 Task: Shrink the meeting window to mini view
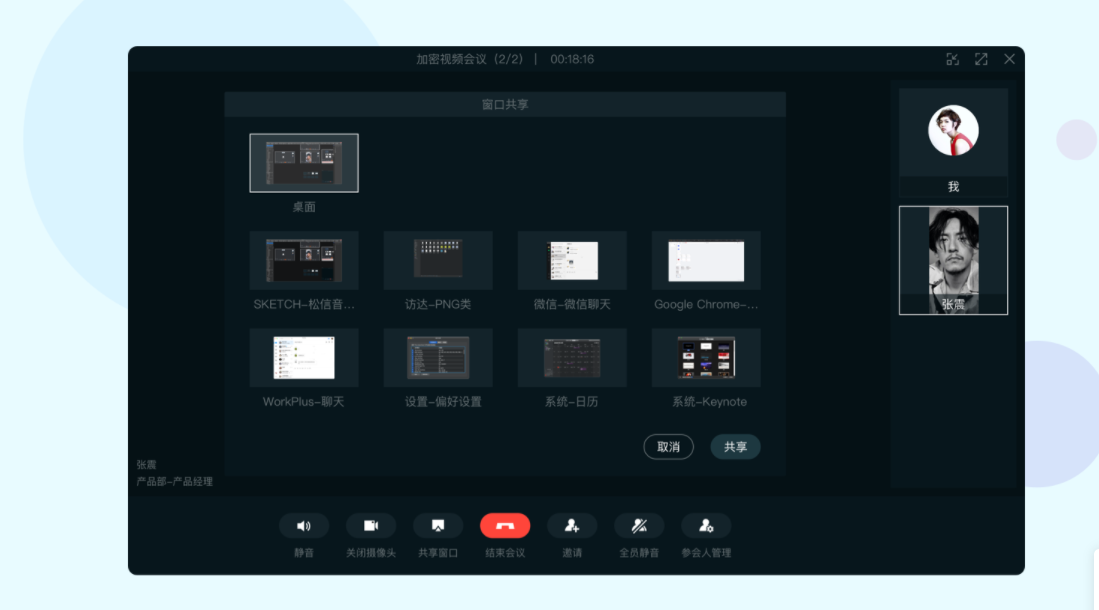pyautogui.click(x=953, y=60)
